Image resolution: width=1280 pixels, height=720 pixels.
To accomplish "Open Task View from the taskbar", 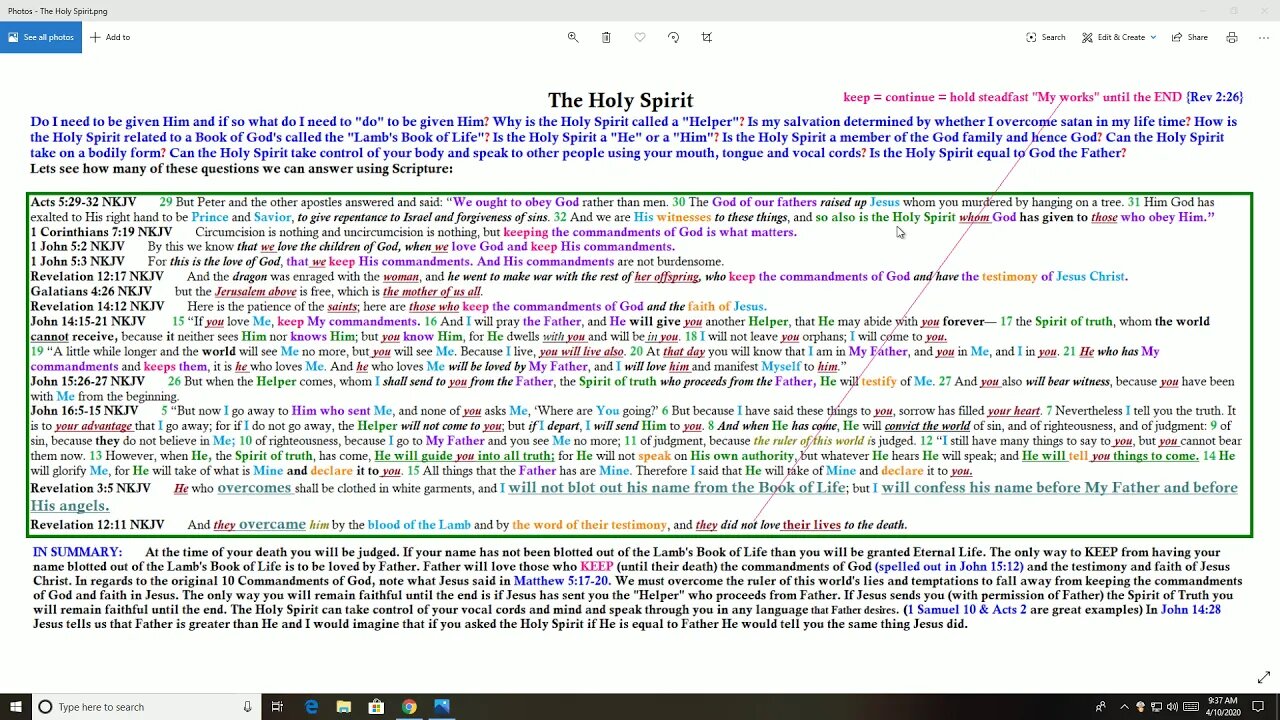I will (277, 707).
